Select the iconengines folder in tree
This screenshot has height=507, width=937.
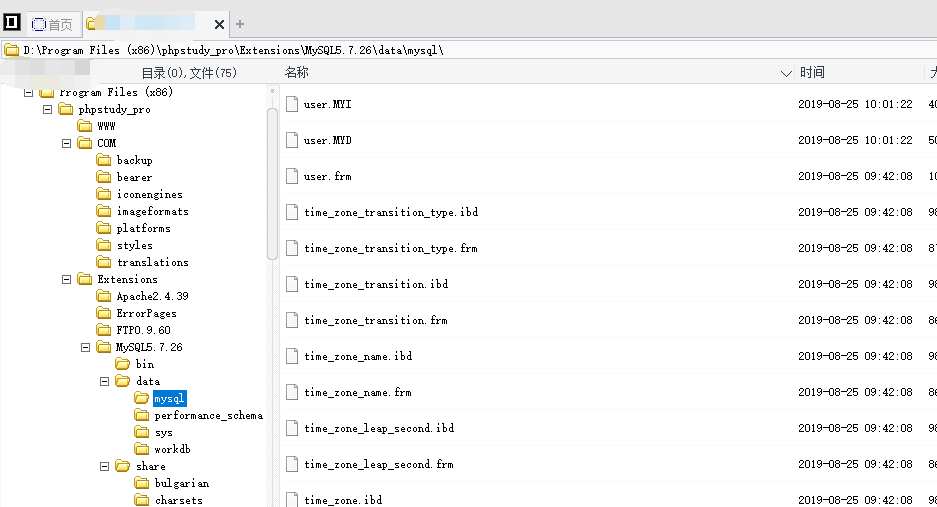pos(149,194)
